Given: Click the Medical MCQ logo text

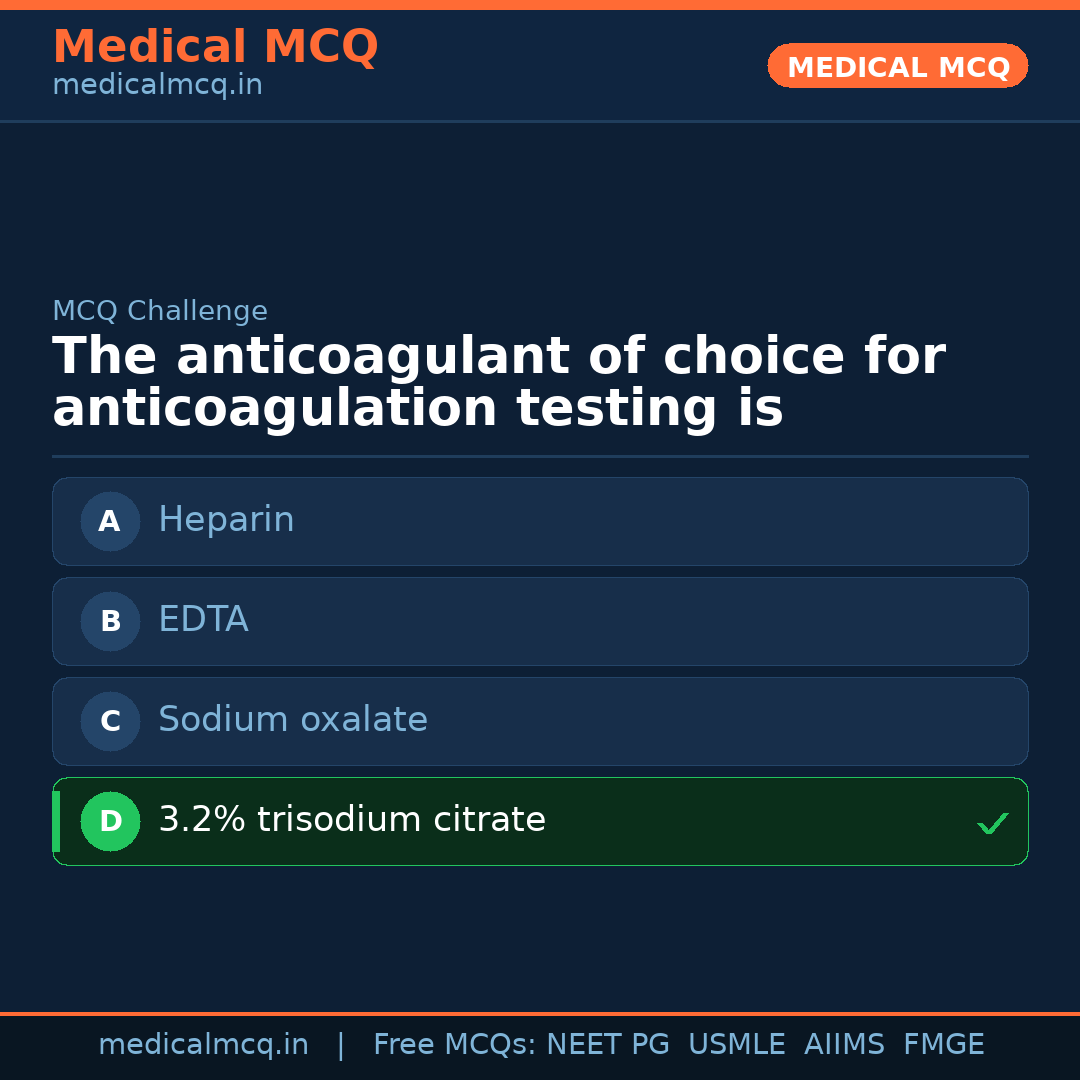Looking at the screenshot, I should 215,47.
